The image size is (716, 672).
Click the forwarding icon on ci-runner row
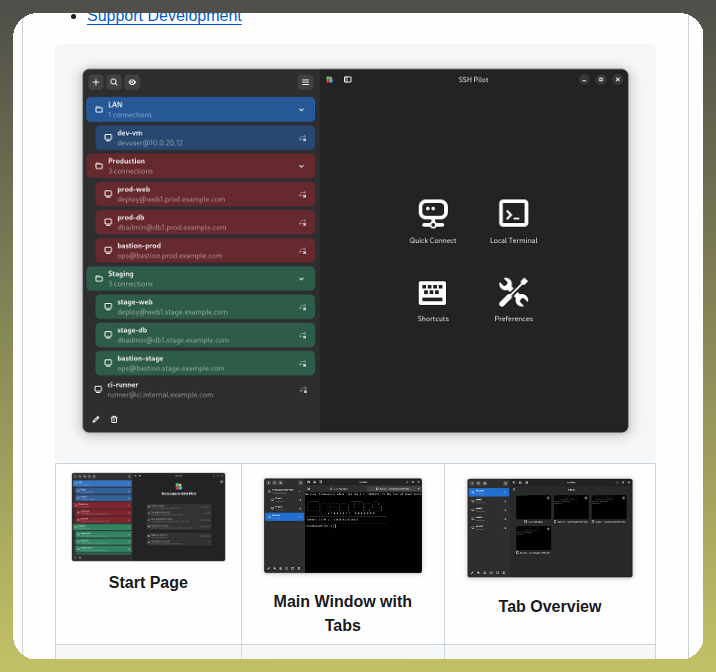click(304, 390)
